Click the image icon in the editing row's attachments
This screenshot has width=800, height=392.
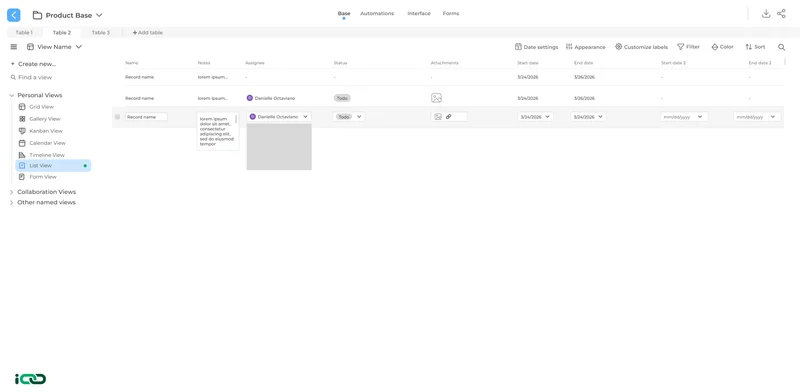pos(438,117)
